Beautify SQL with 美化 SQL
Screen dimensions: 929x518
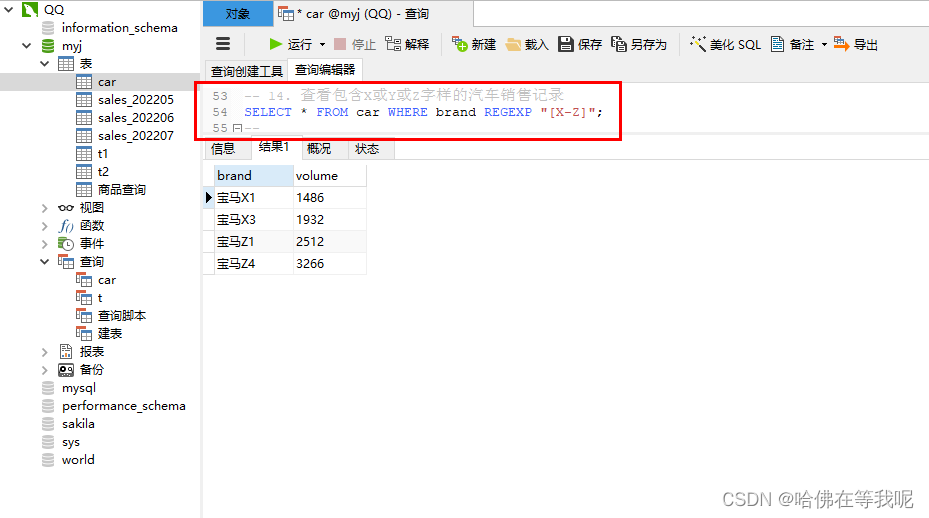[725, 44]
